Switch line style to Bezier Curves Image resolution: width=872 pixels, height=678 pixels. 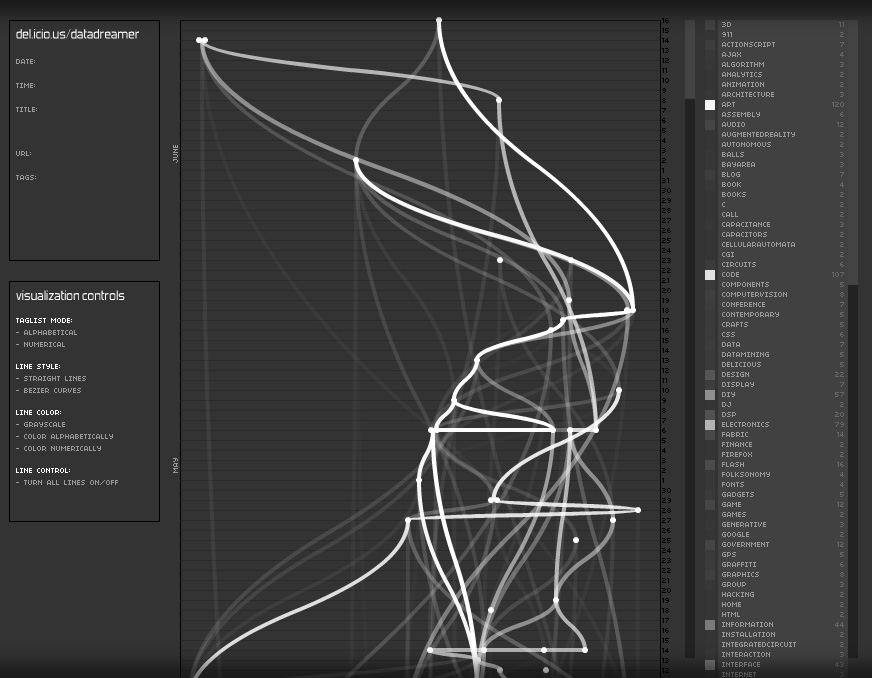click(52, 391)
